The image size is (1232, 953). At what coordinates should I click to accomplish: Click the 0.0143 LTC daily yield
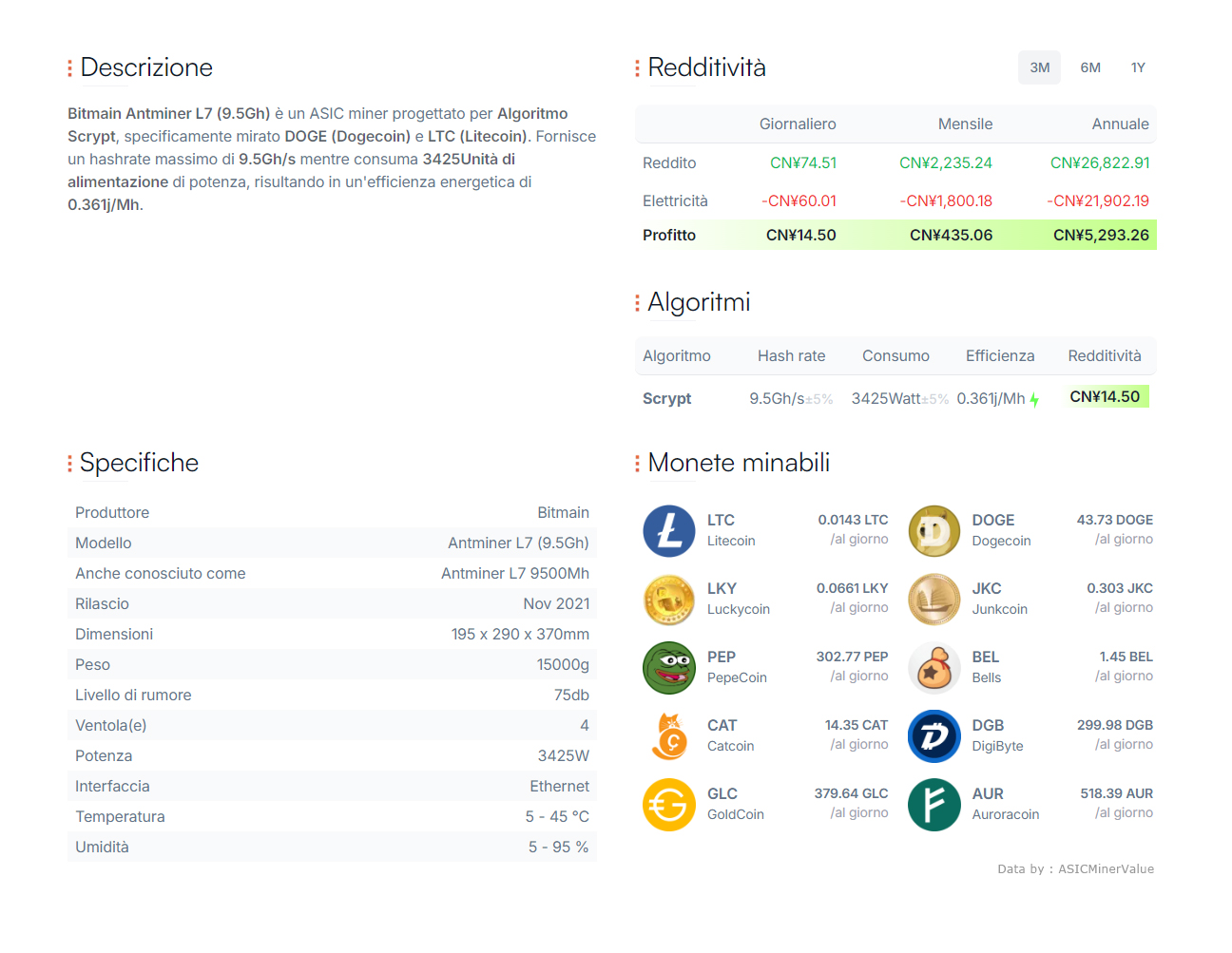tap(853, 520)
